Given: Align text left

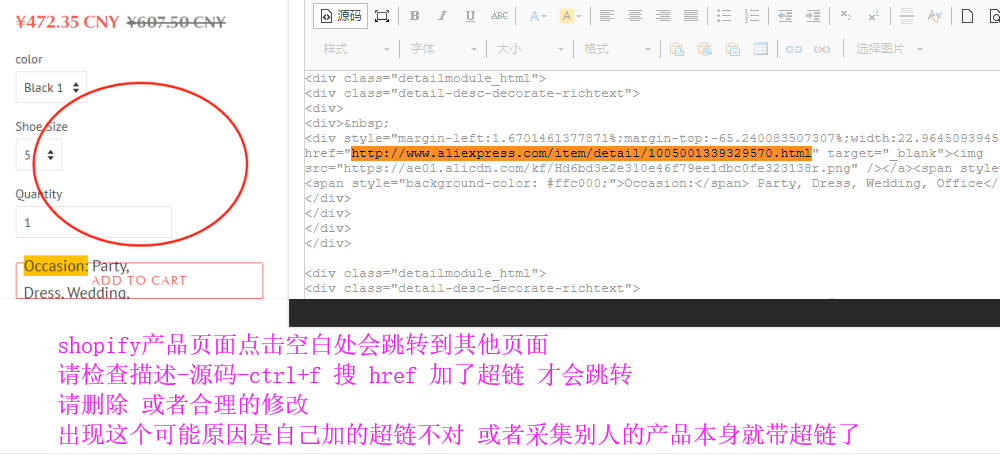Looking at the screenshot, I should (607, 16).
